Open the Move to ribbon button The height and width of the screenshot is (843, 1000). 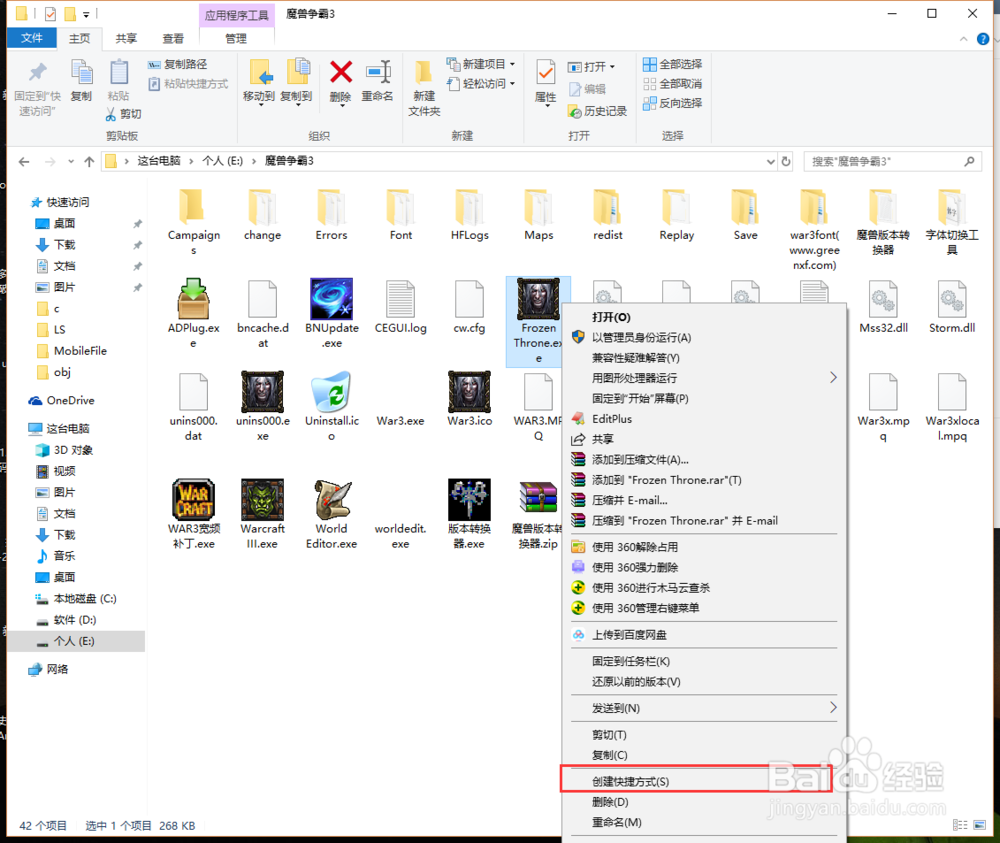tap(259, 82)
